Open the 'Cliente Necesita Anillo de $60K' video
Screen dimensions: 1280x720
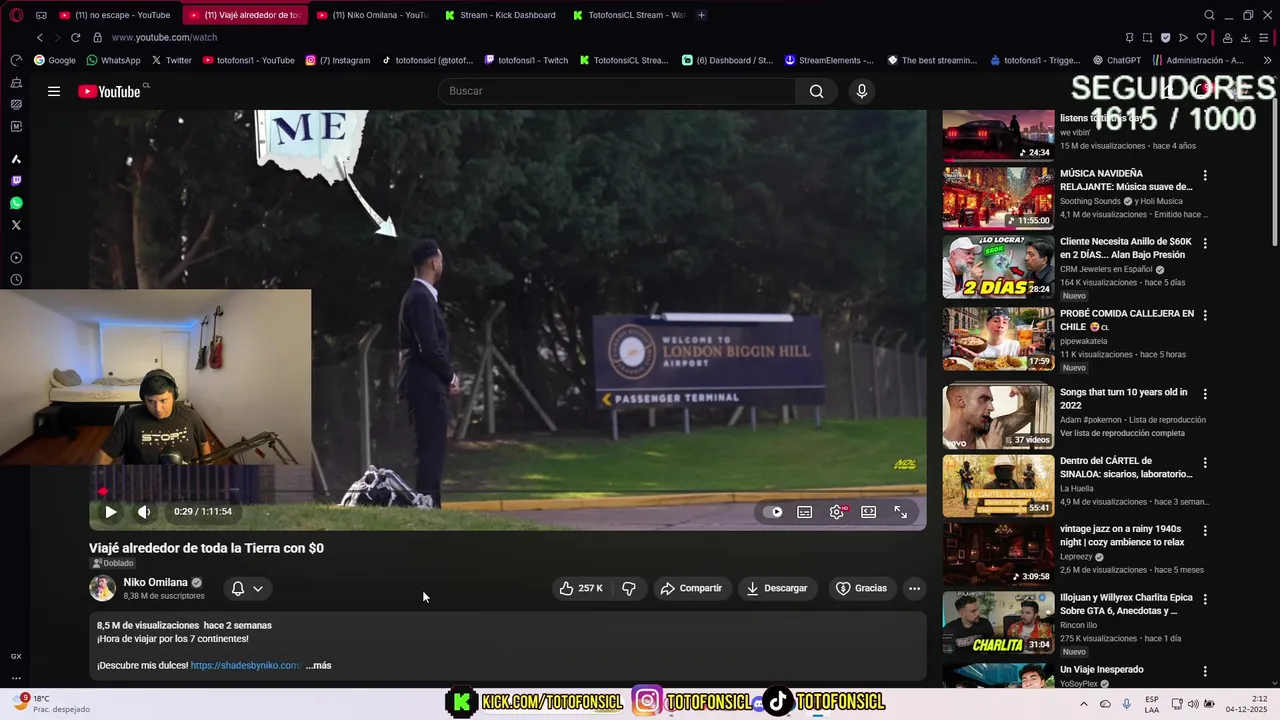(x=1126, y=248)
